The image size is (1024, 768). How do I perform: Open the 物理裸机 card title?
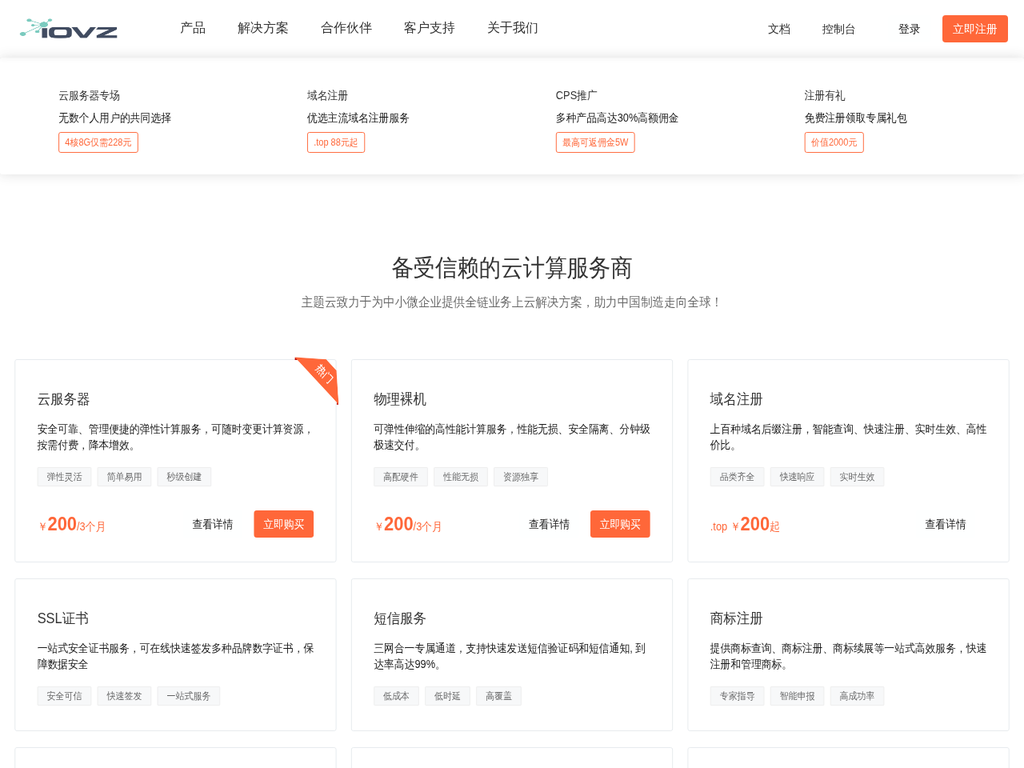tap(400, 399)
